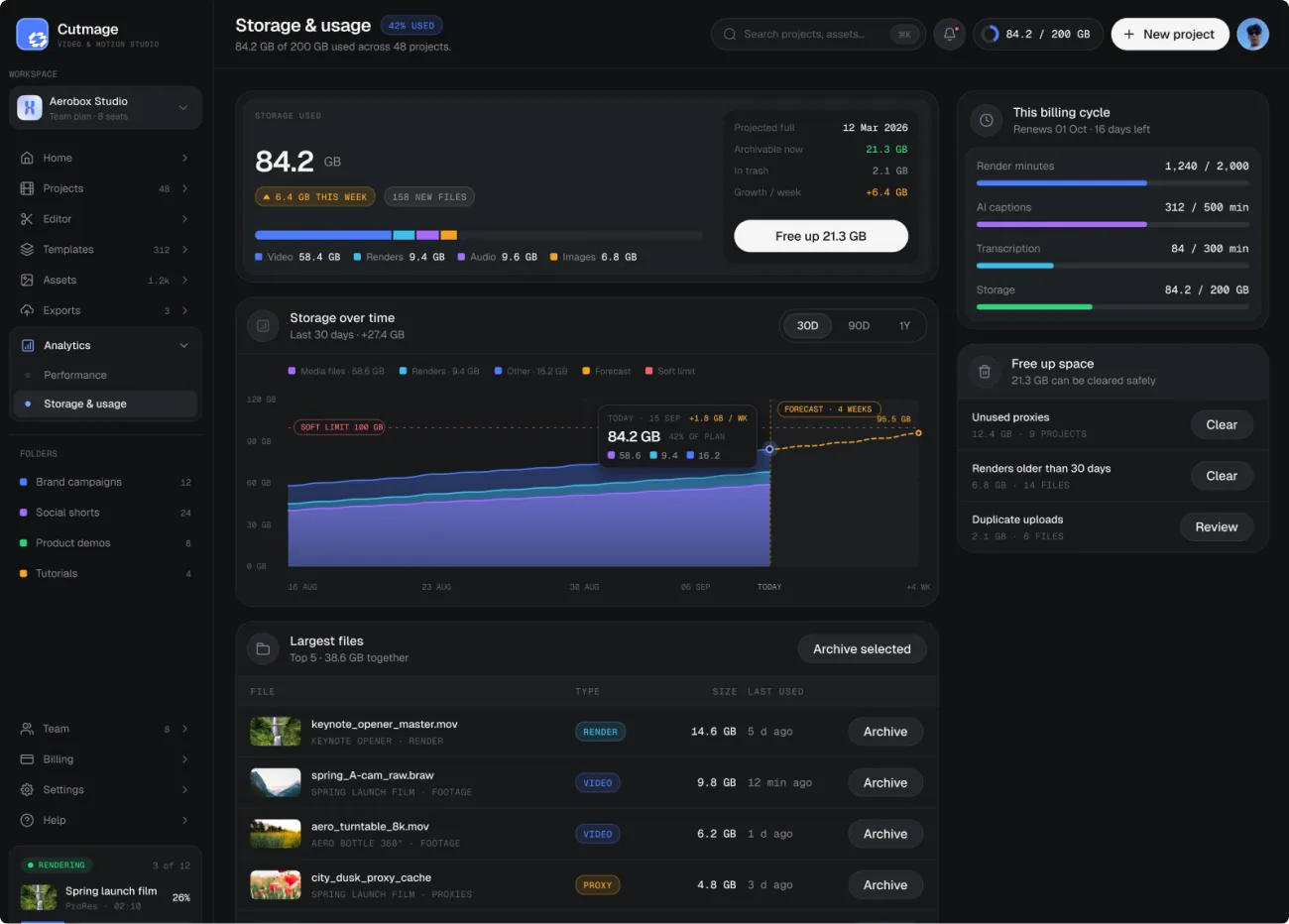
Task: Switch chart range to 30D
Action: tap(808, 326)
